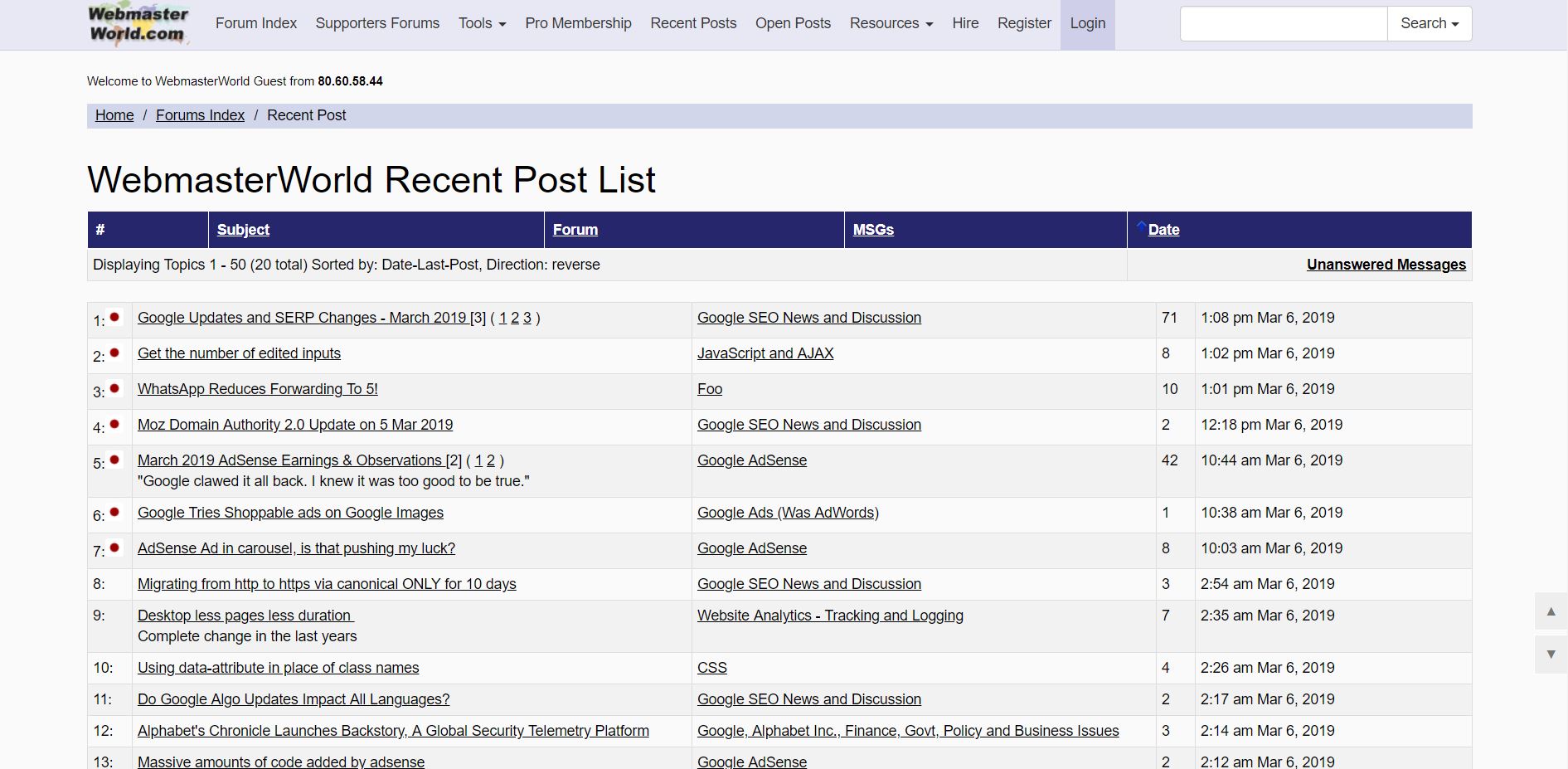This screenshot has height=769, width=1568.
Task: Click the scroll-to-bottom arrow button
Action: [1551, 655]
